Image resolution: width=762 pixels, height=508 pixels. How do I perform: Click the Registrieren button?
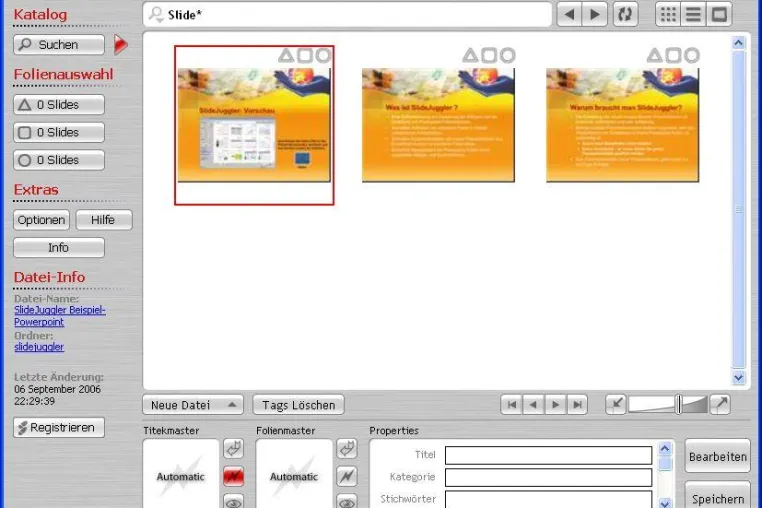59,428
